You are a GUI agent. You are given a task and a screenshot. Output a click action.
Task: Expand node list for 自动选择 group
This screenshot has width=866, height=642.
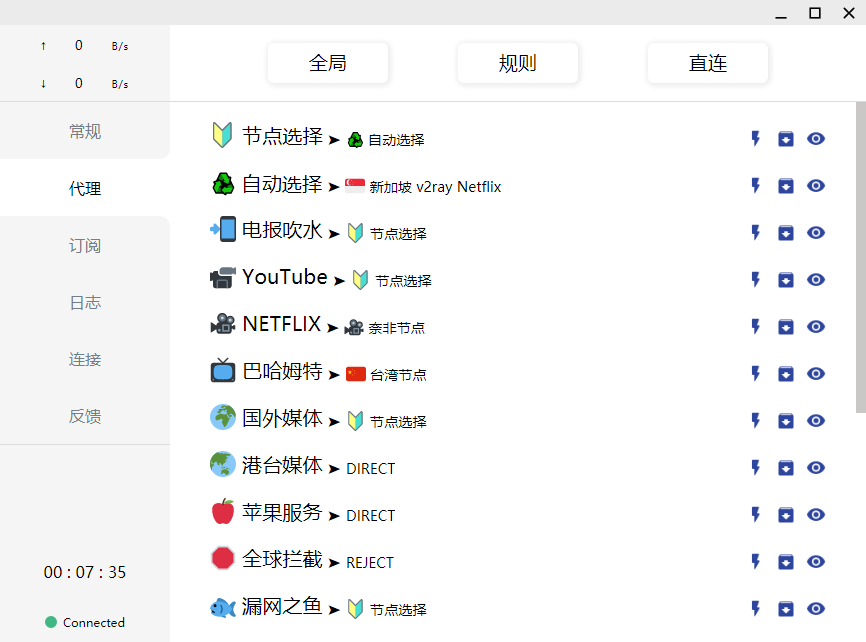click(786, 186)
